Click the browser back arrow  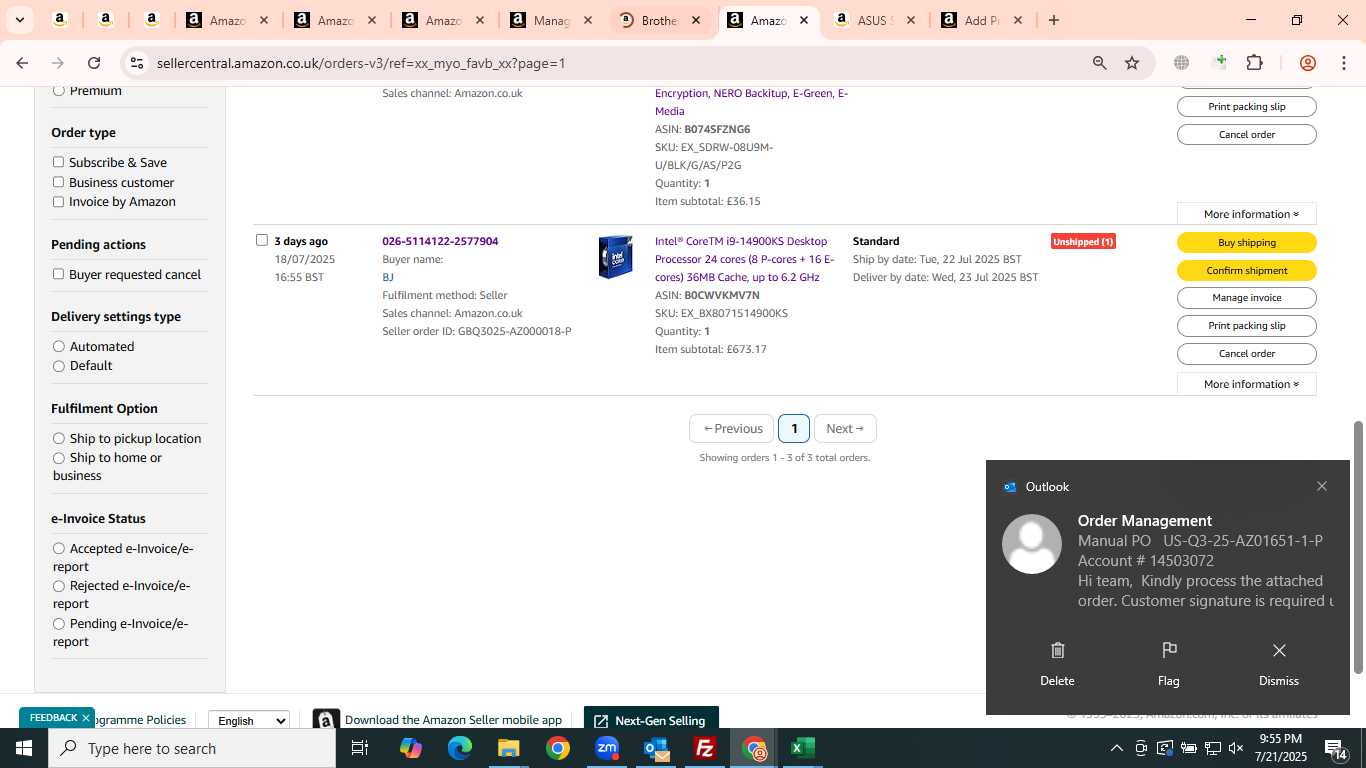(x=22, y=63)
